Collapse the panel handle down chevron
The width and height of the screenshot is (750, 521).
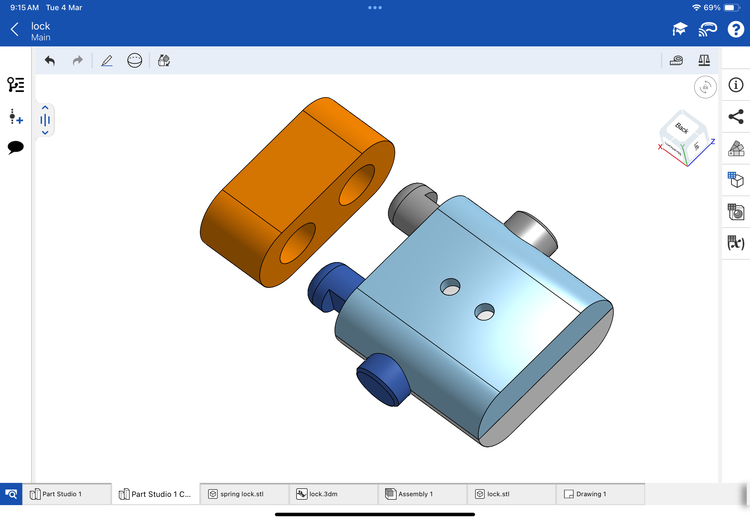click(45, 132)
